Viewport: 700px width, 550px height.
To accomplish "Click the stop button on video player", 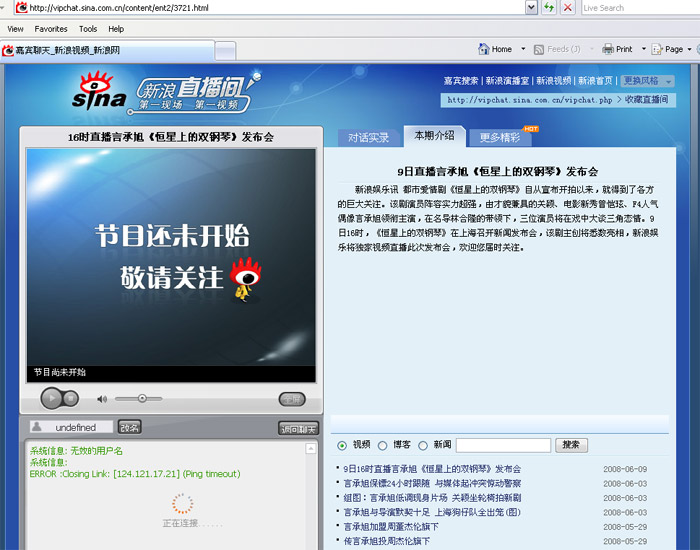I will (71, 398).
